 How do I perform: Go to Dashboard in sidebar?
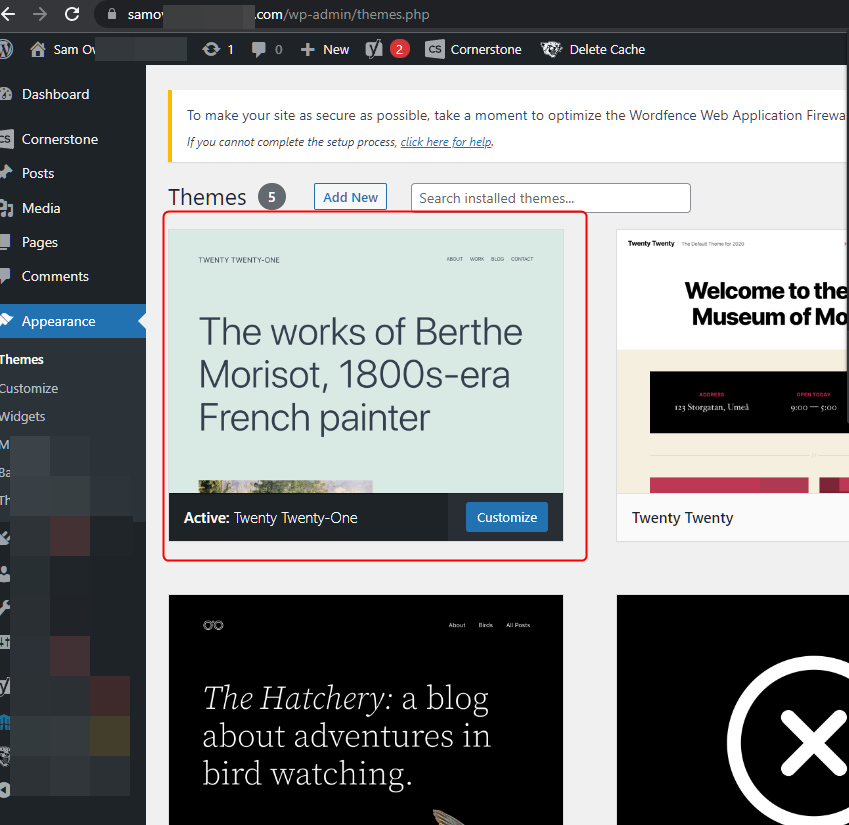coord(55,94)
